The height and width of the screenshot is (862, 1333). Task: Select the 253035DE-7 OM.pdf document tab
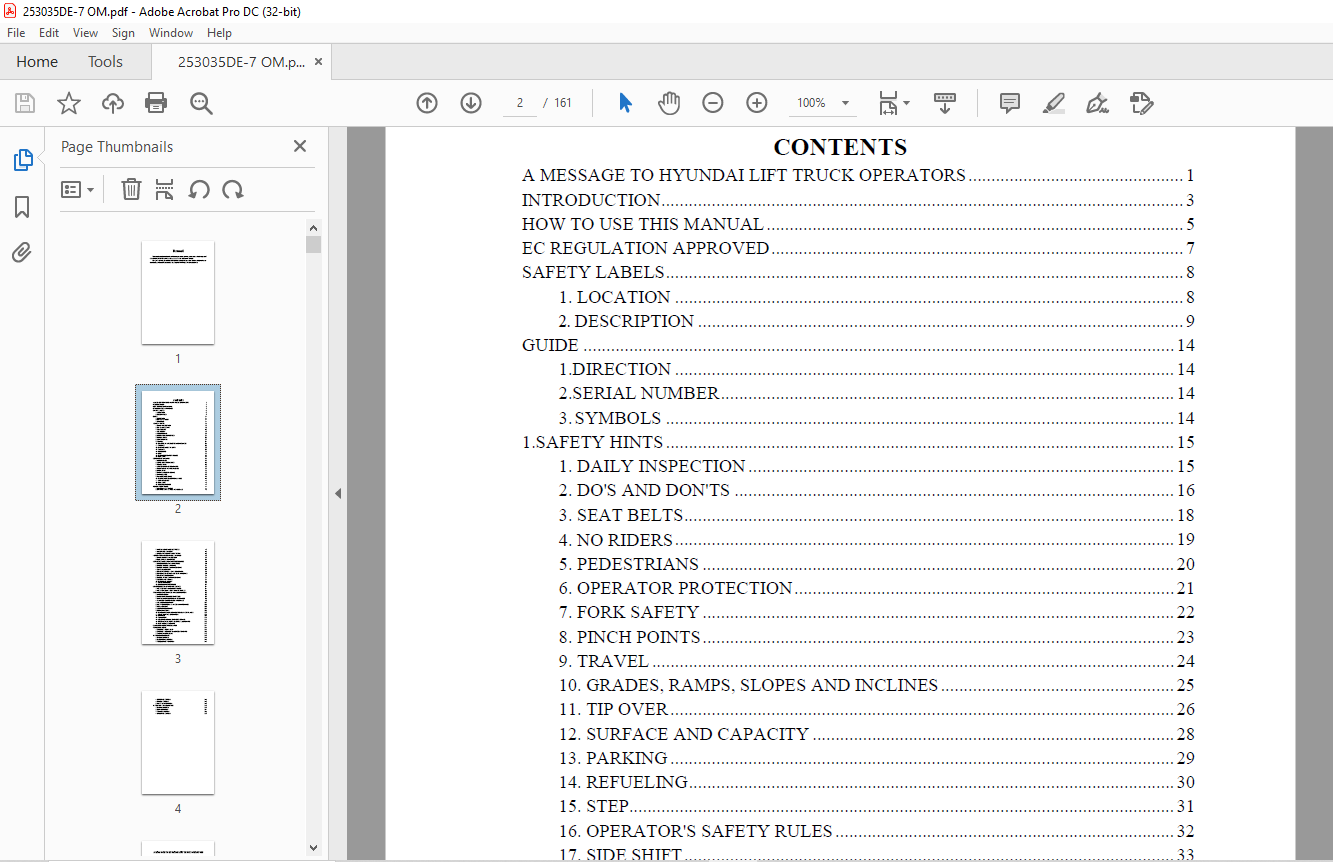pos(241,62)
